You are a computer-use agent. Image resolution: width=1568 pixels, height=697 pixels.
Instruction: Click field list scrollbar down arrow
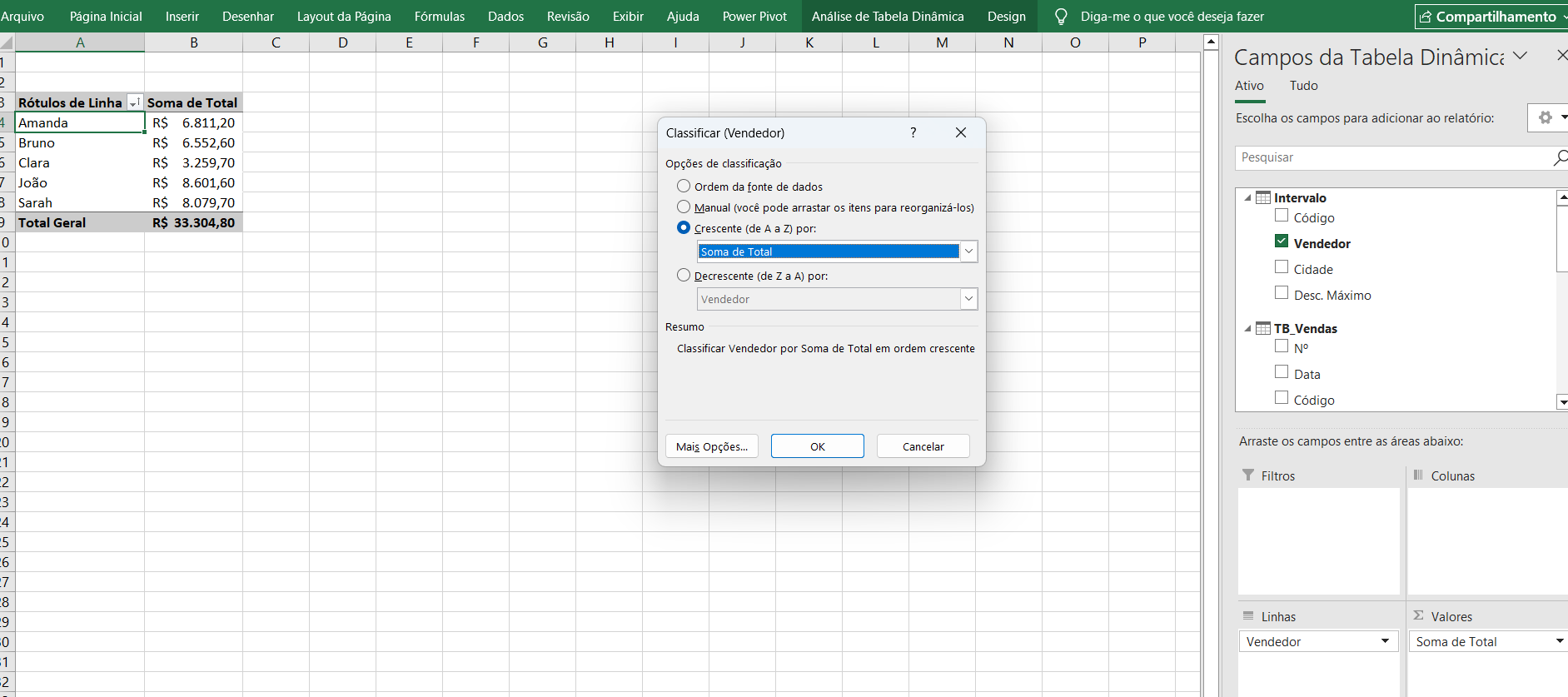(x=1562, y=402)
